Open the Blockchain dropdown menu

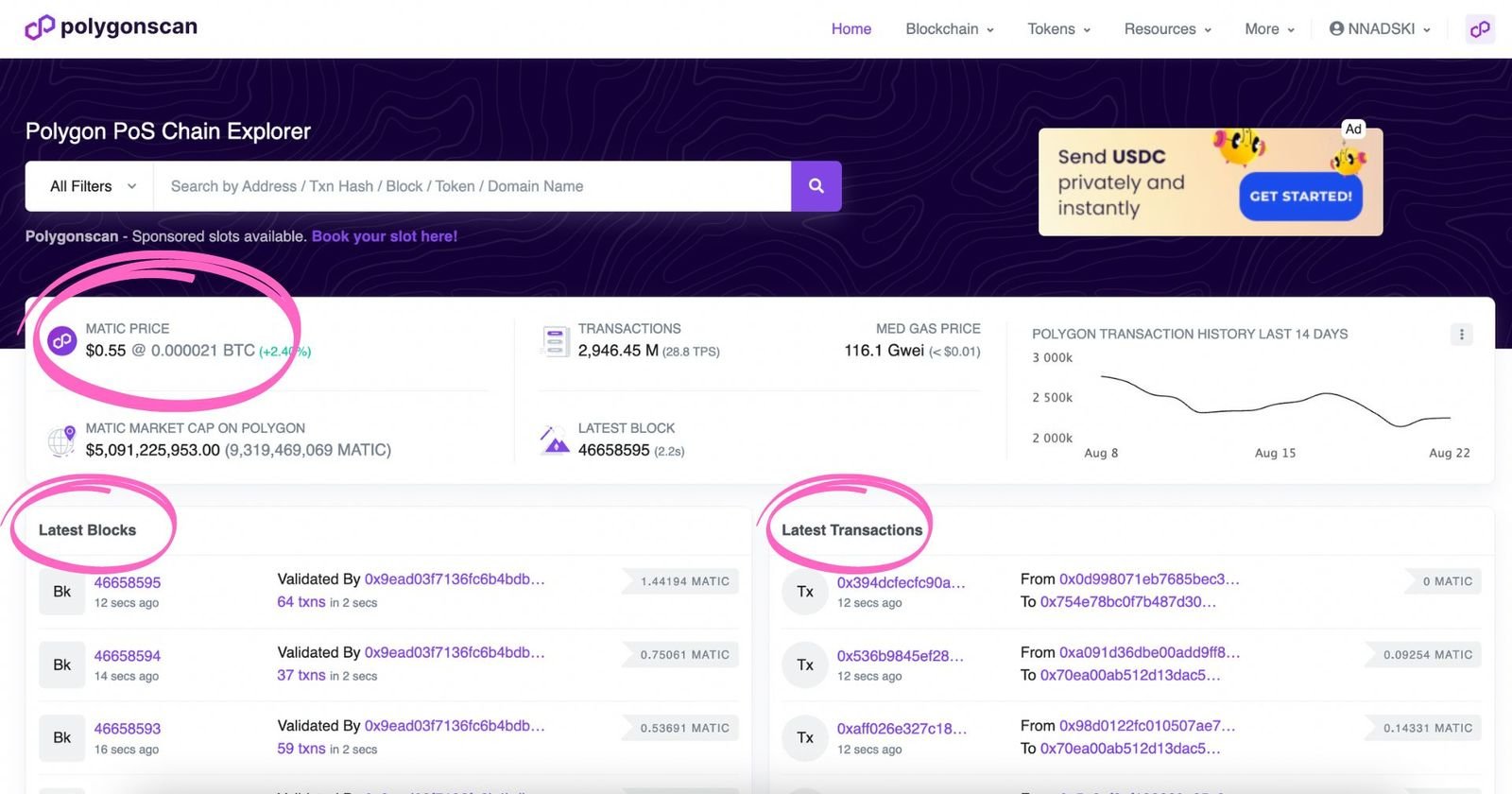coord(949,29)
